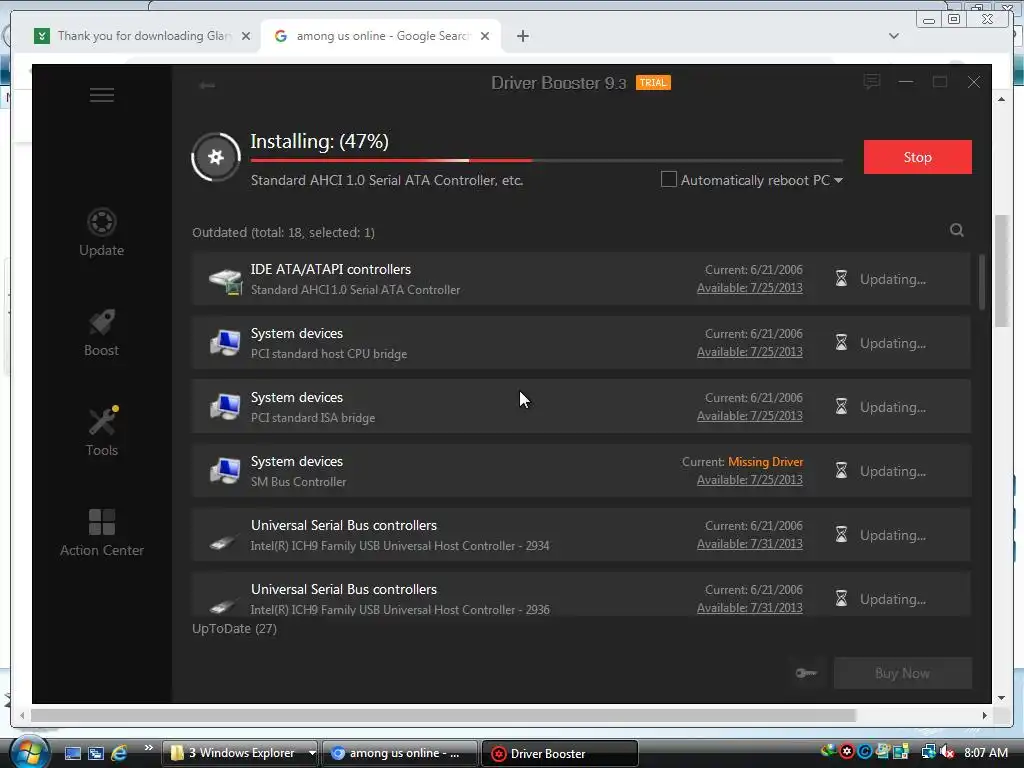
Task: Open a new browser tab
Action: pos(522,36)
